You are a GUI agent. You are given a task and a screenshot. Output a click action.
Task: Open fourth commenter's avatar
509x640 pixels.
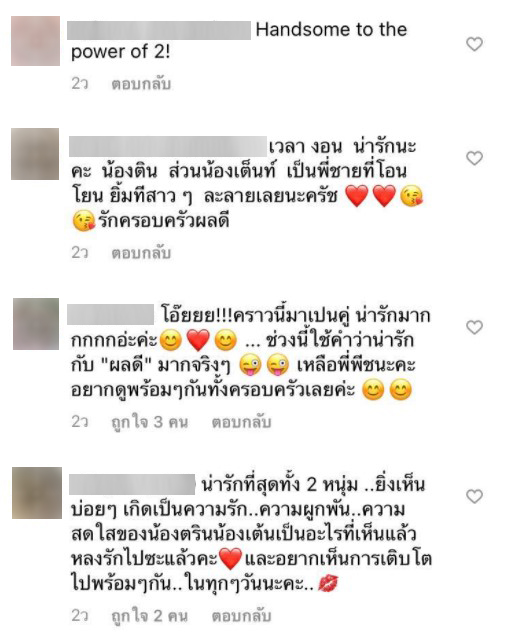click(37, 493)
